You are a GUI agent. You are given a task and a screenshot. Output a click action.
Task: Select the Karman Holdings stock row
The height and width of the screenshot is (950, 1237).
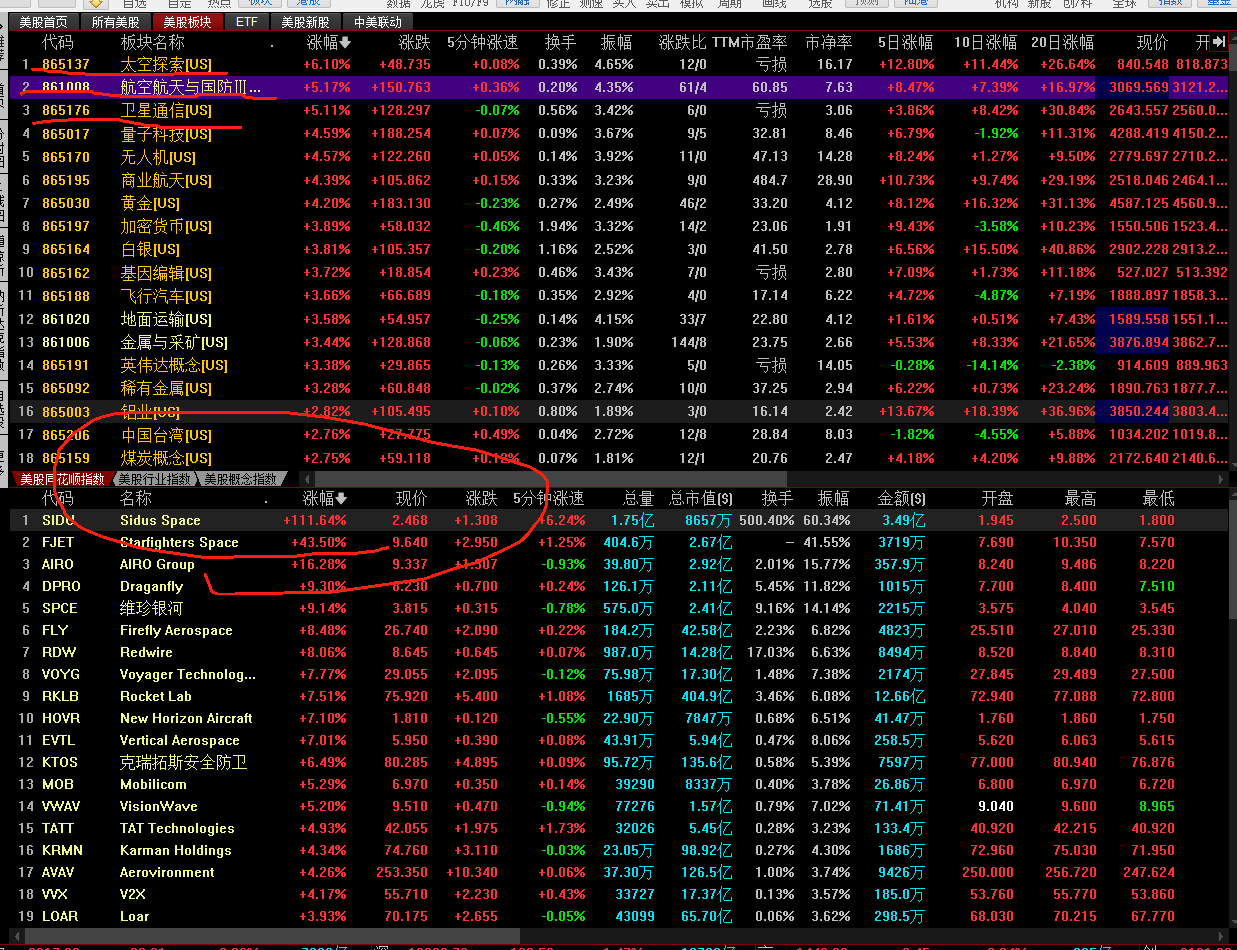[x=618, y=850]
